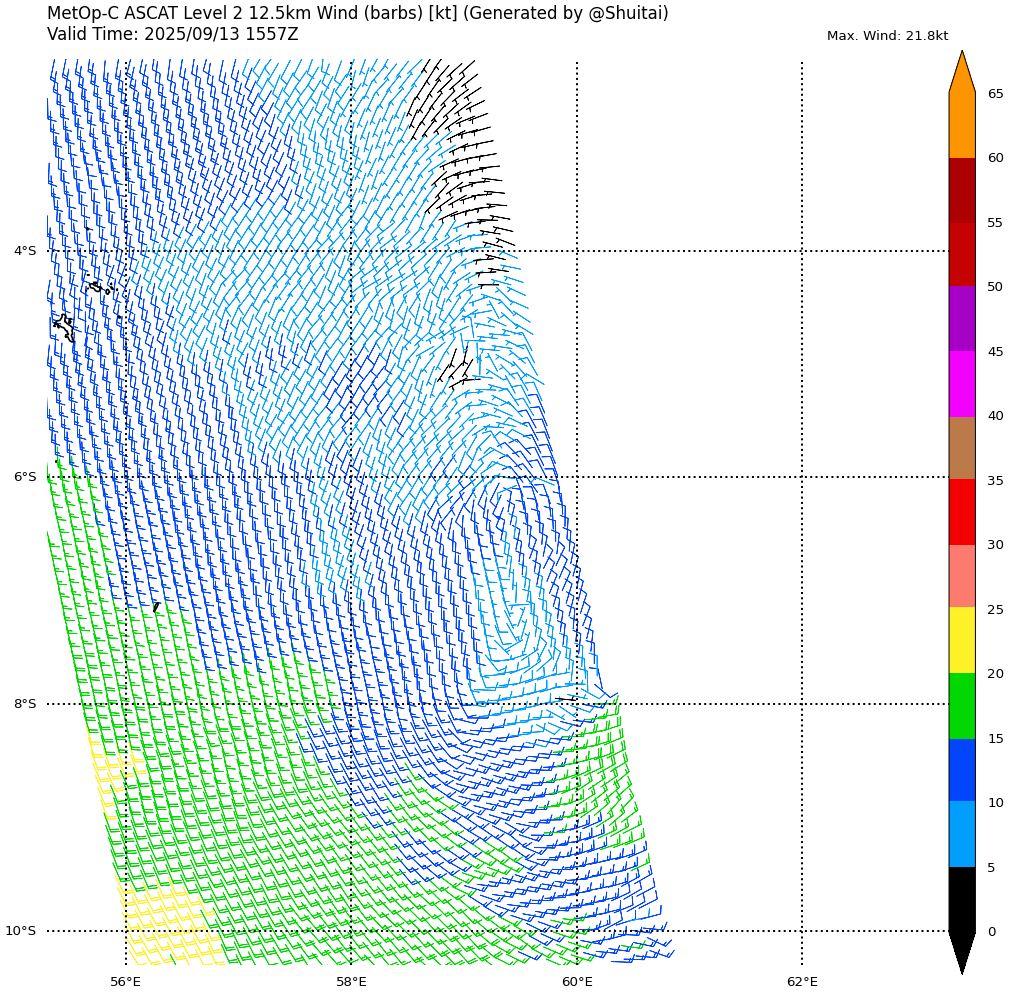Select the dark blue 10-15 kt color band

(962, 770)
